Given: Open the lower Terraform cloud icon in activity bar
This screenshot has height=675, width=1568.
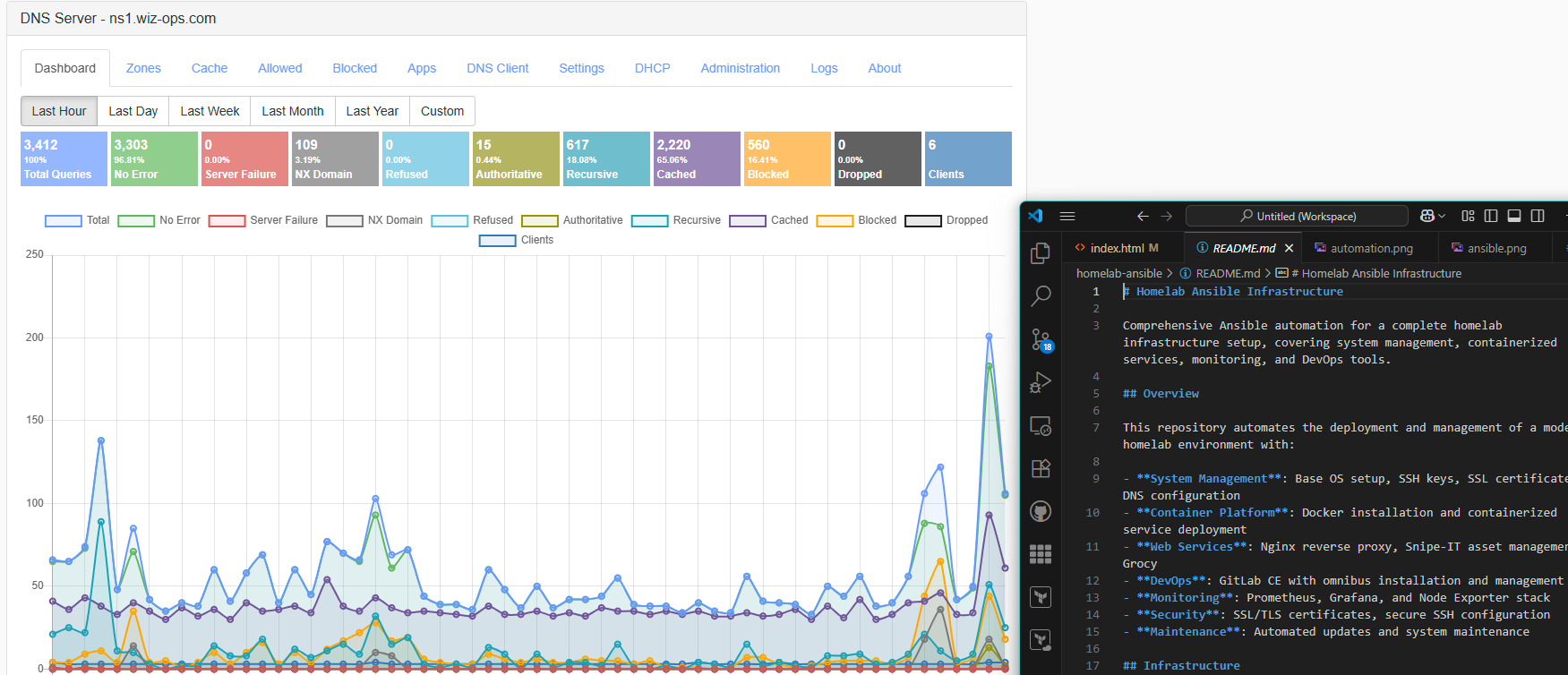Looking at the screenshot, I should click(1041, 640).
